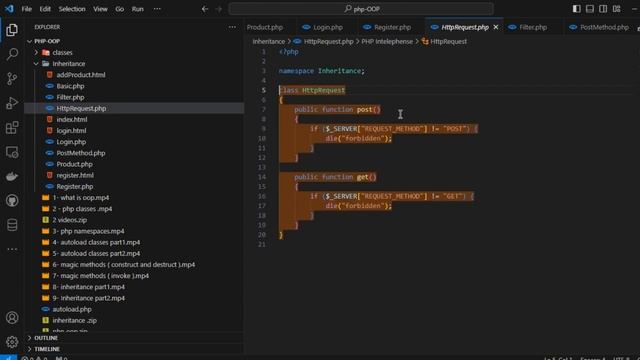Image resolution: width=640 pixels, height=360 pixels.
Task: Open the File menu
Action: tap(27, 9)
